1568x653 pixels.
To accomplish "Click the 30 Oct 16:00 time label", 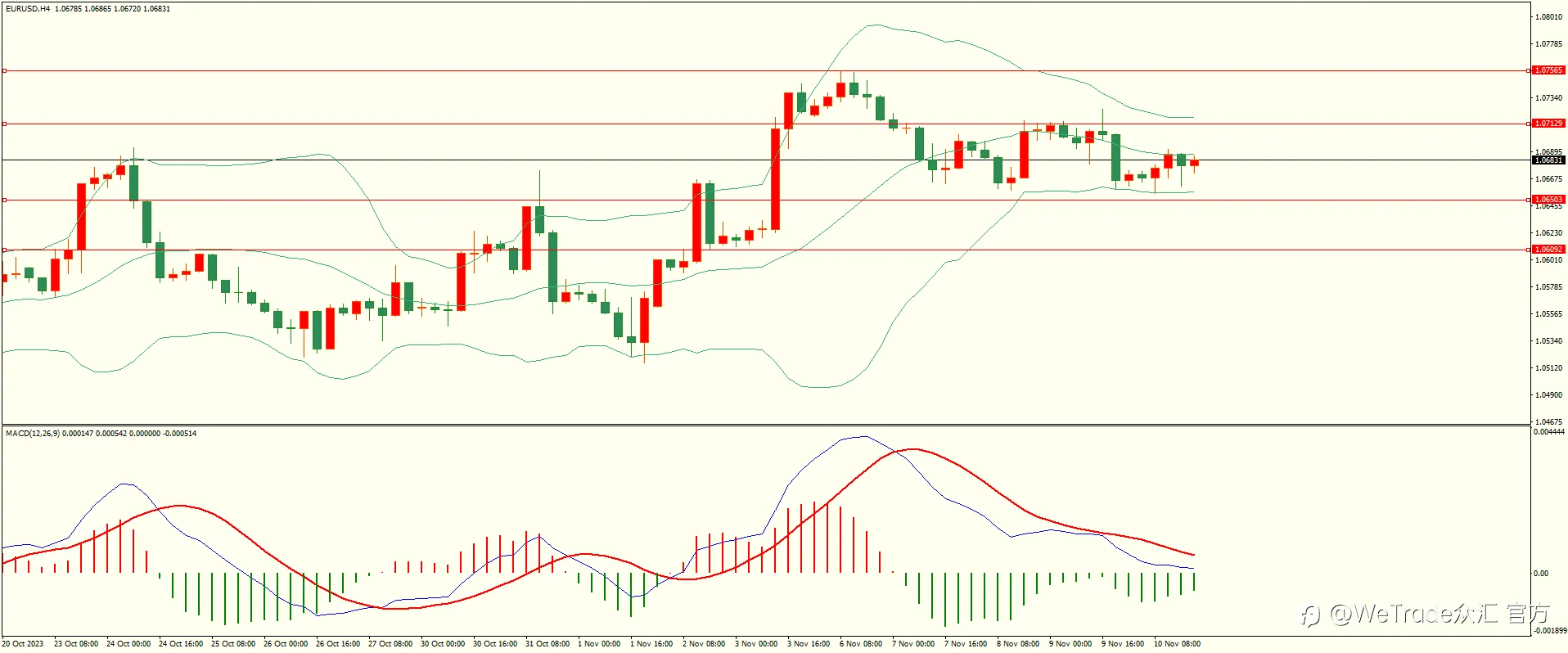I will tap(495, 644).
